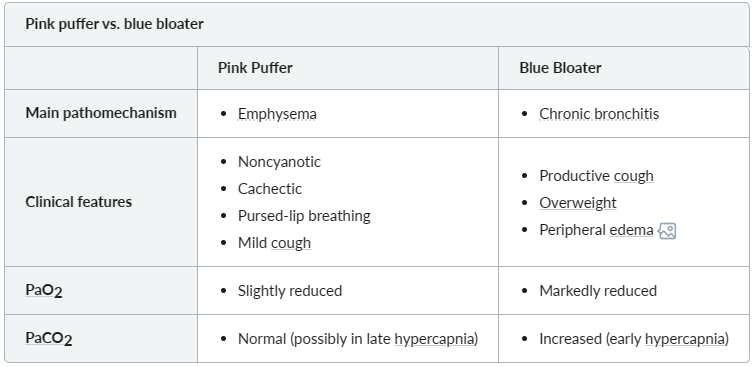Click the underlined cough in Productive cough

coord(633,176)
